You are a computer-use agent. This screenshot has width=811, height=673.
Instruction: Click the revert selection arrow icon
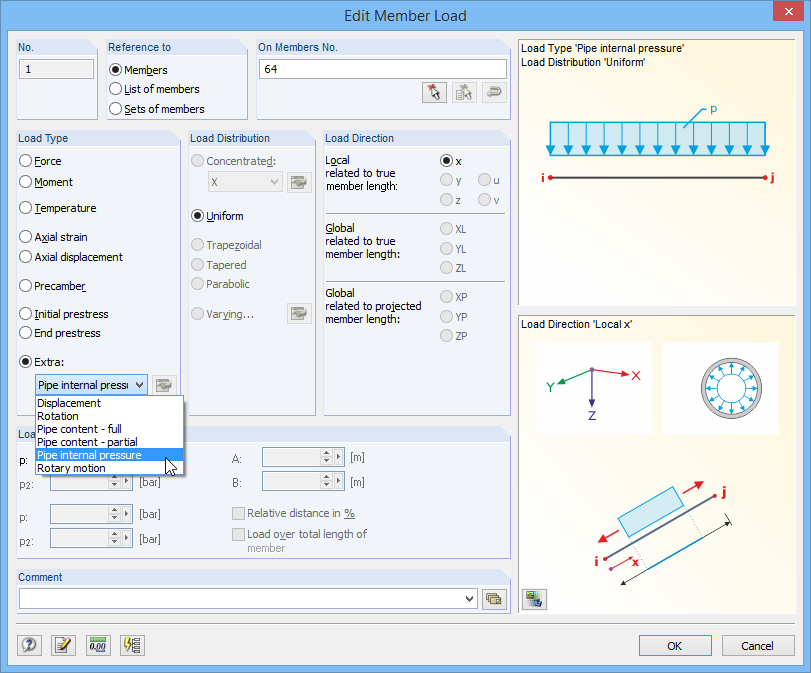494,92
